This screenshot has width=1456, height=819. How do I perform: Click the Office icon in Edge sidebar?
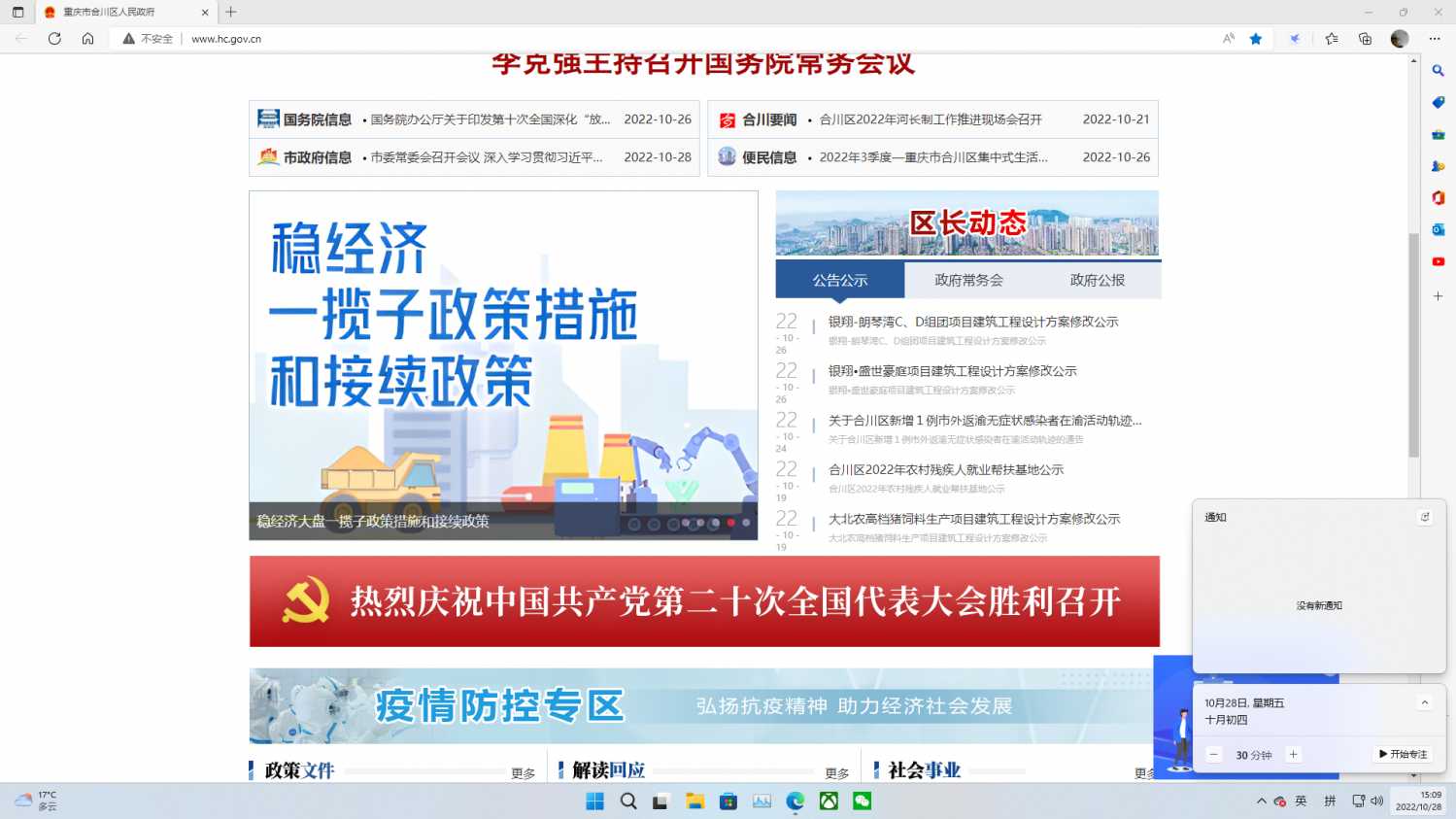[1438, 198]
